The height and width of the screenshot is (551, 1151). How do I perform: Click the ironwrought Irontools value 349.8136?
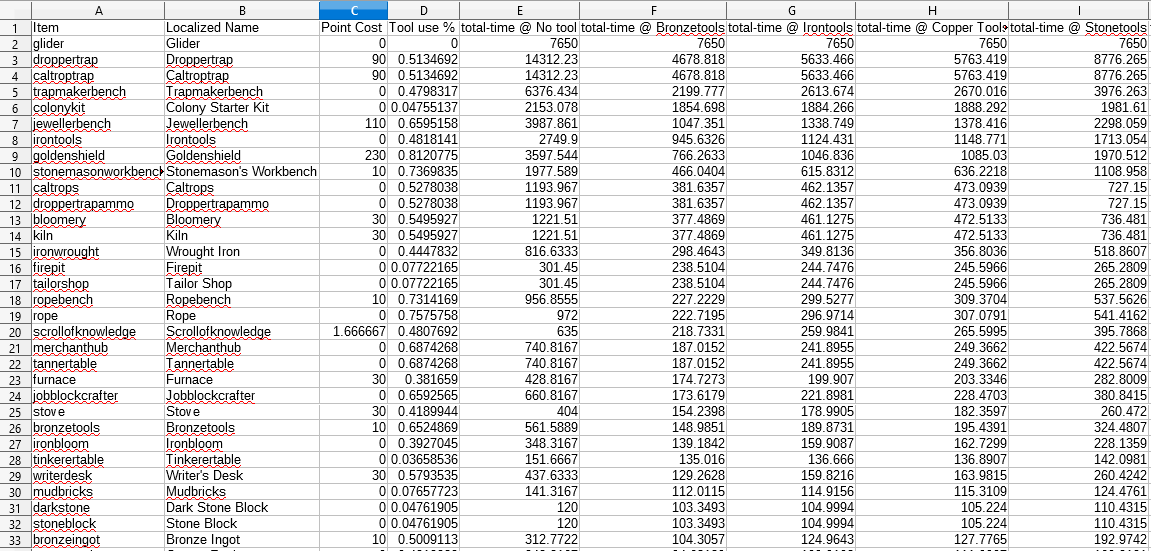[x=791, y=252]
